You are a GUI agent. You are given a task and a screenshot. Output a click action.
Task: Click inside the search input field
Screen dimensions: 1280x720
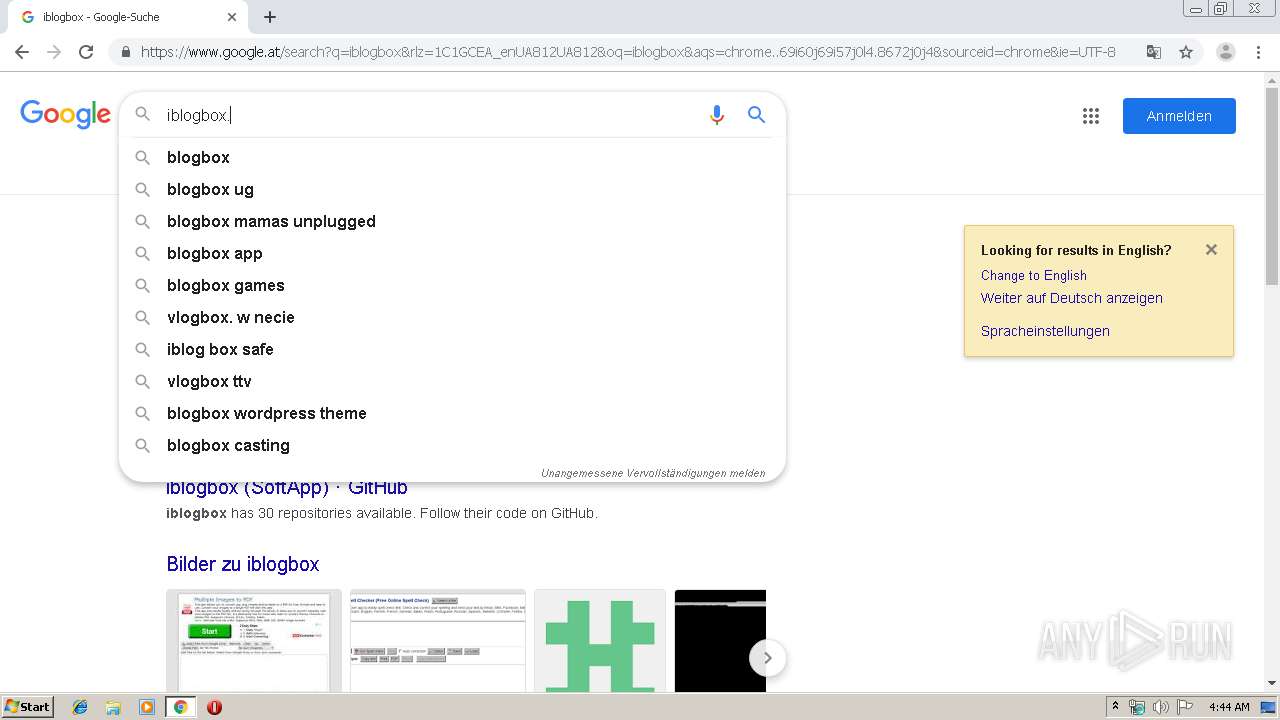[430, 115]
